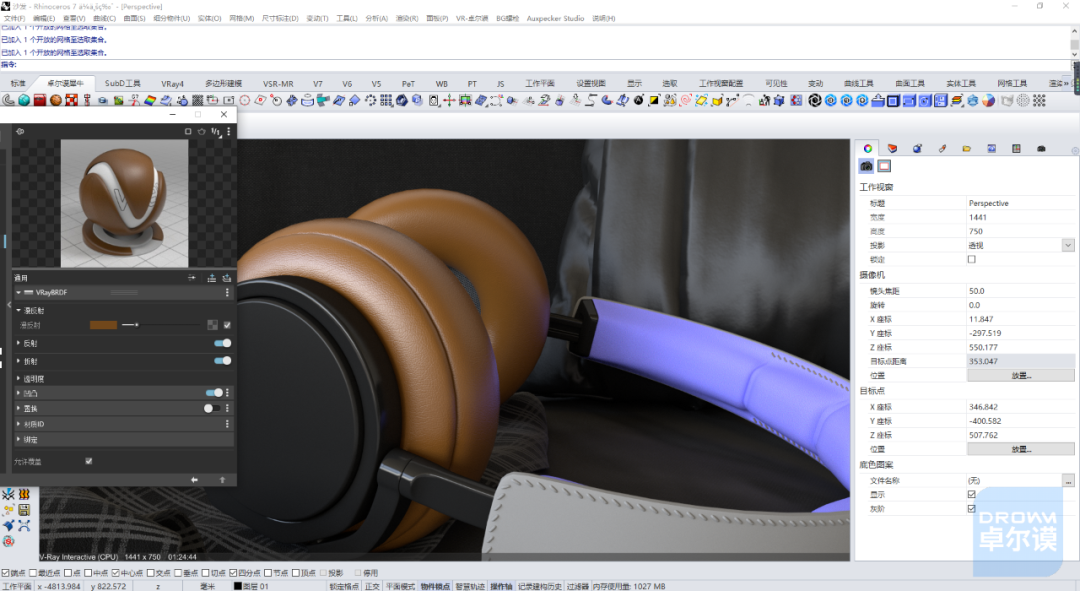Click the back arrow at material editor bottom
This screenshot has height=591, width=1080.
[x=194, y=479]
